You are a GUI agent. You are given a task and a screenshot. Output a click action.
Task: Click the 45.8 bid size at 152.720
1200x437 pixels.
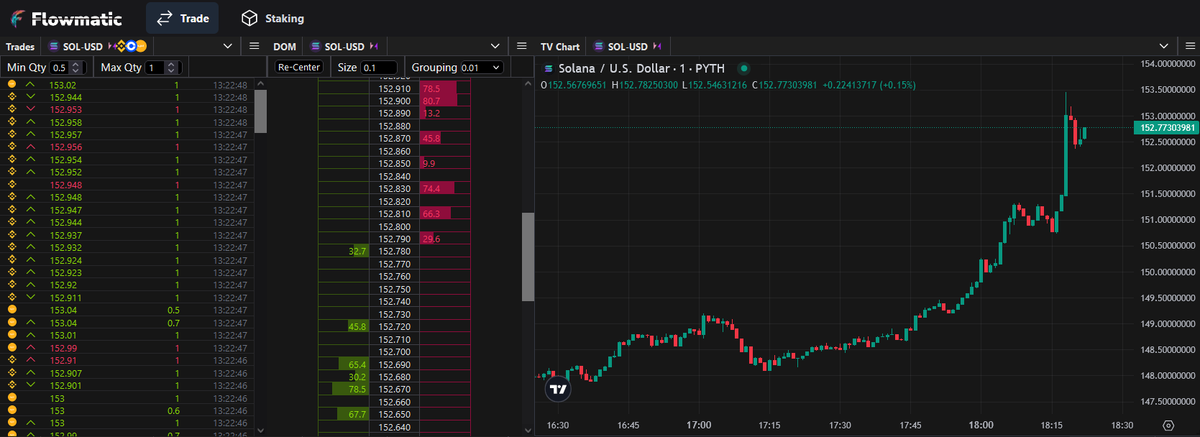pyautogui.click(x=359, y=326)
